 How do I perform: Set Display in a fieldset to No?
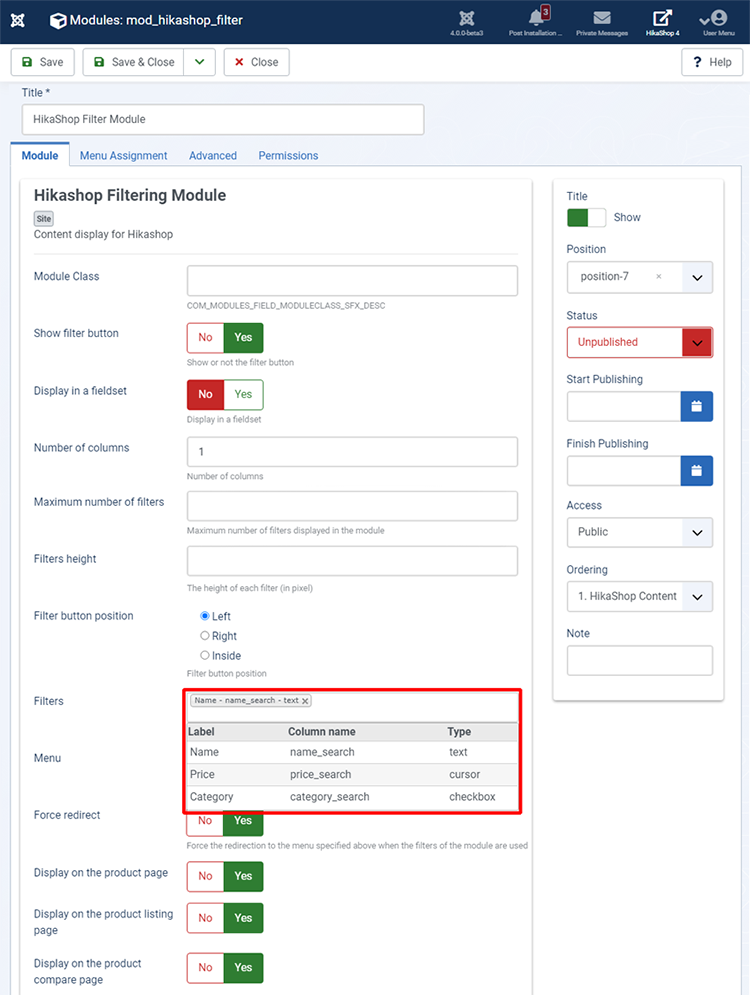pos(206,394)
